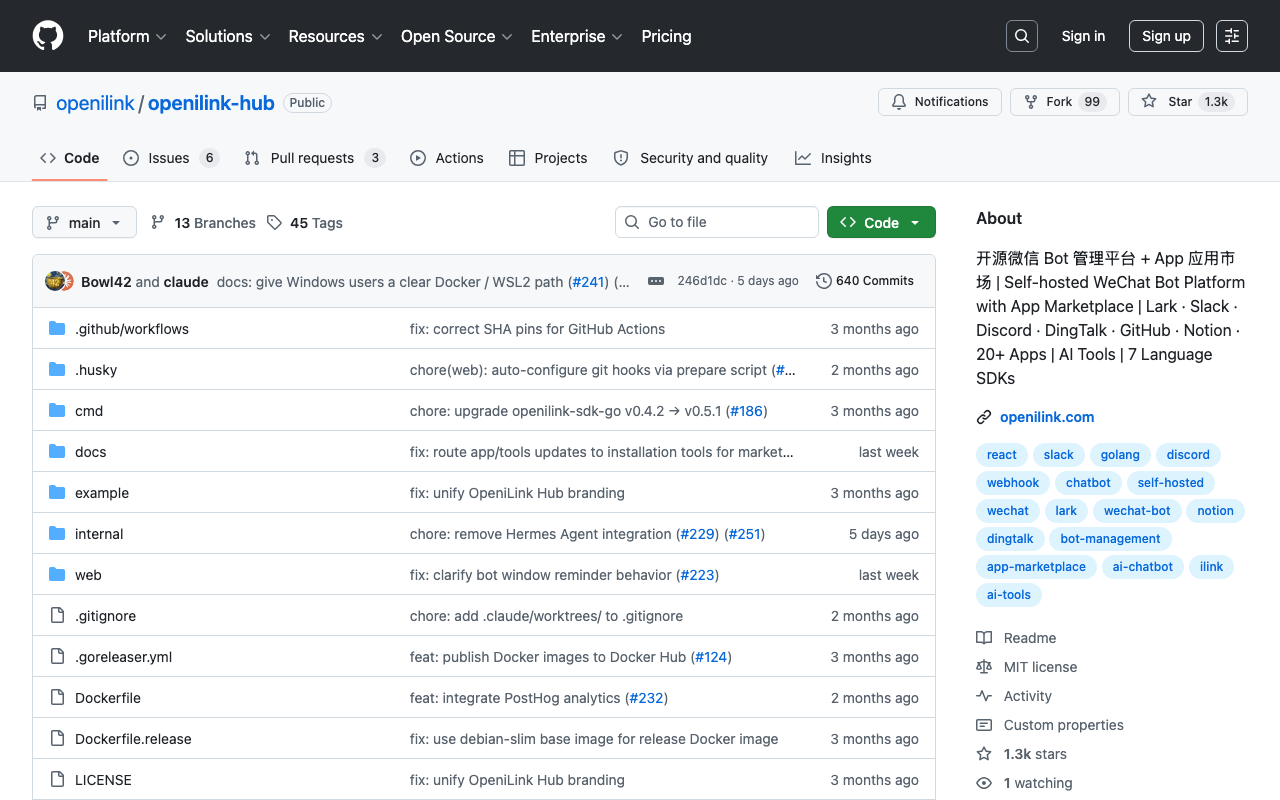Image resolution: width=1280 pixels, height=800 pixels.
Task: Click the Sign up button
Action: [x=1166, y=36]
